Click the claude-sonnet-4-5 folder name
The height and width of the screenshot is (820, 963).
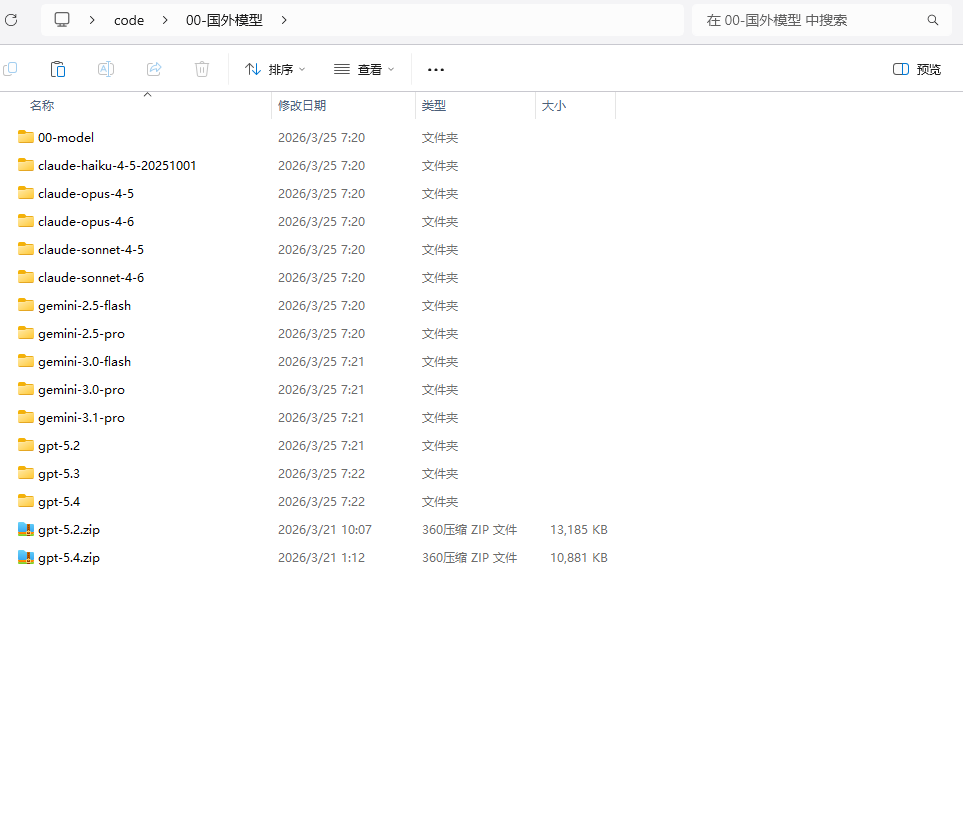tap(91, 249)
